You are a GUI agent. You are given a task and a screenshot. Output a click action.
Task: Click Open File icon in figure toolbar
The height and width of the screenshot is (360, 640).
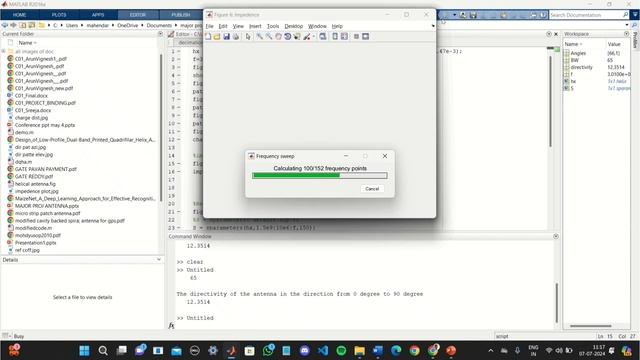click(x=217, y=37)
